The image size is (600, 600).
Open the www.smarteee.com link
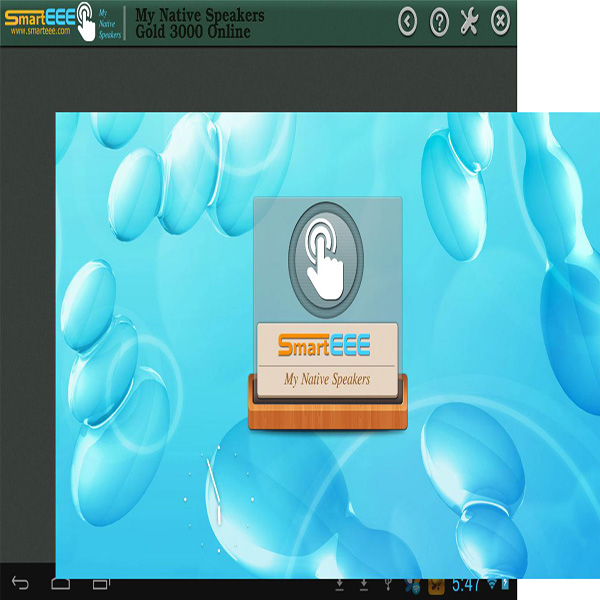click(38, 31)
